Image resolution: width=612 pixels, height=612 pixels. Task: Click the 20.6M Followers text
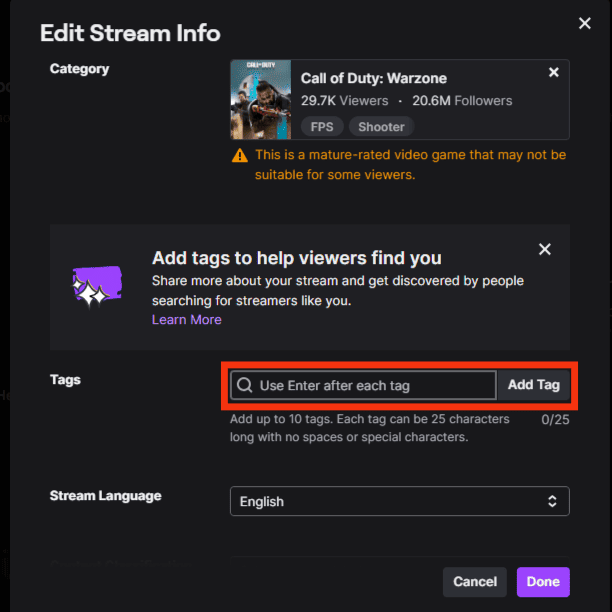click(462, 101)
